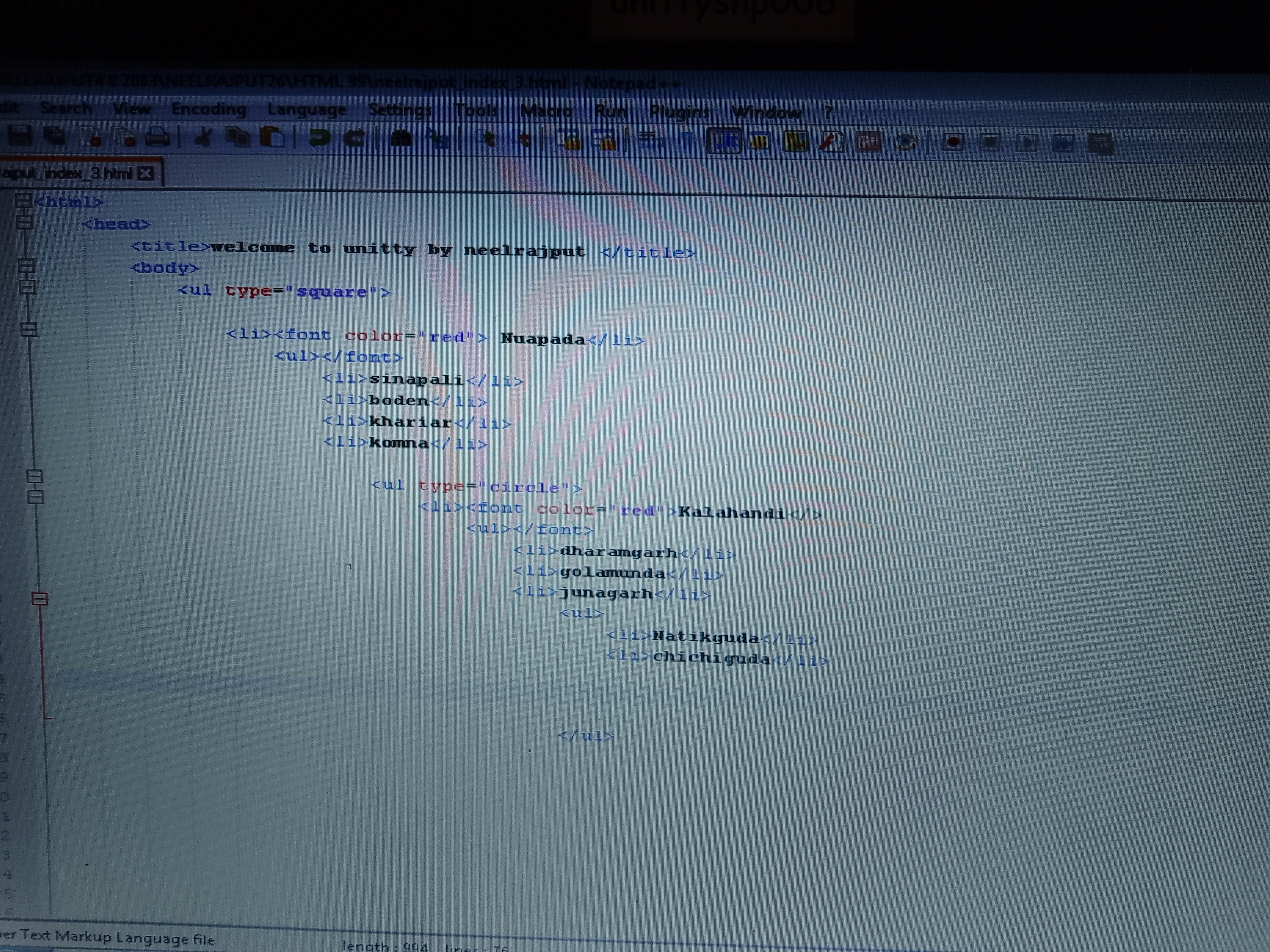Click the Play macro icon

(1027, 142)
